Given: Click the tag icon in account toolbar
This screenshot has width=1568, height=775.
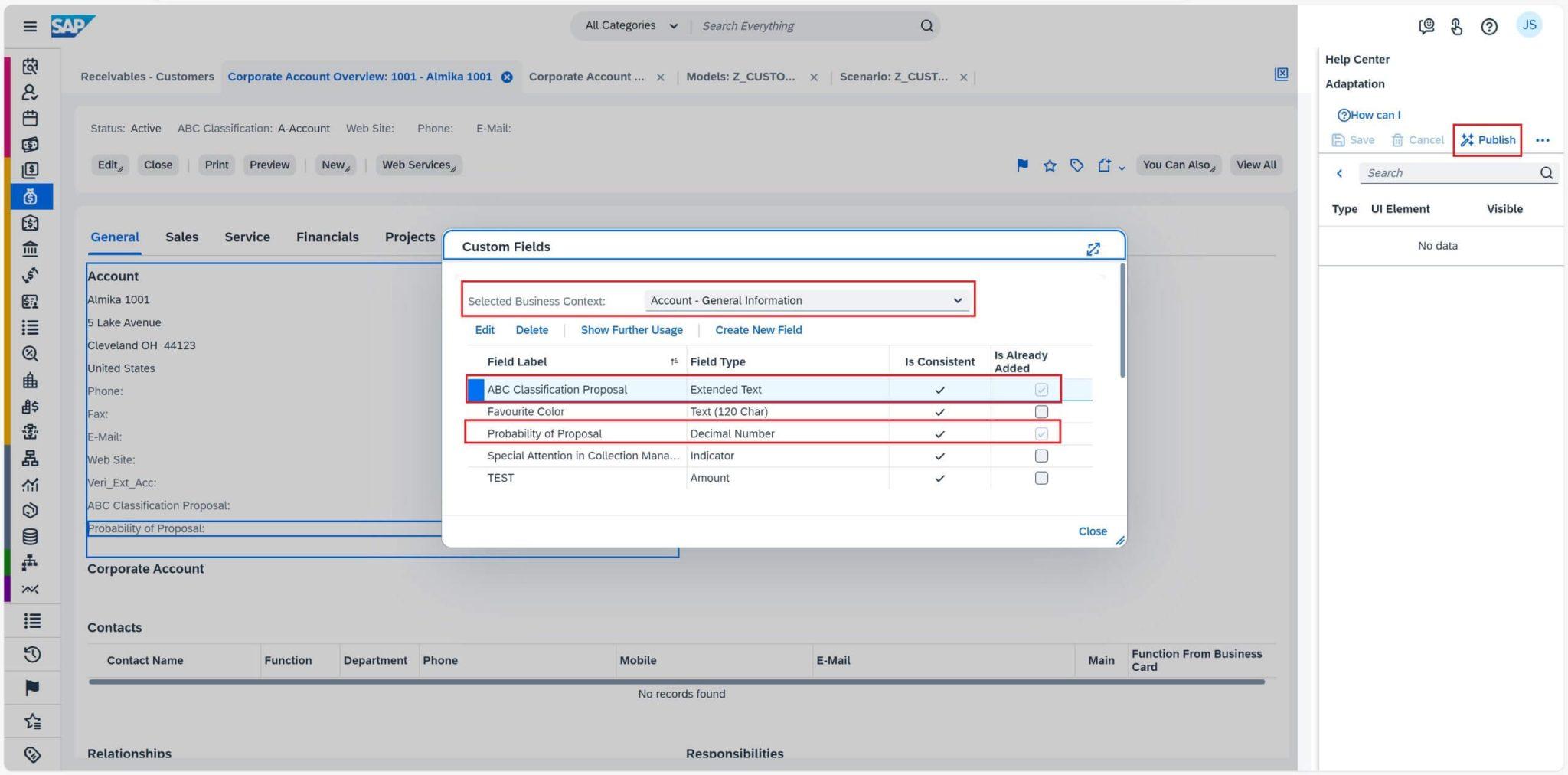Looking at the screenshot, I should click(1076, 165).
